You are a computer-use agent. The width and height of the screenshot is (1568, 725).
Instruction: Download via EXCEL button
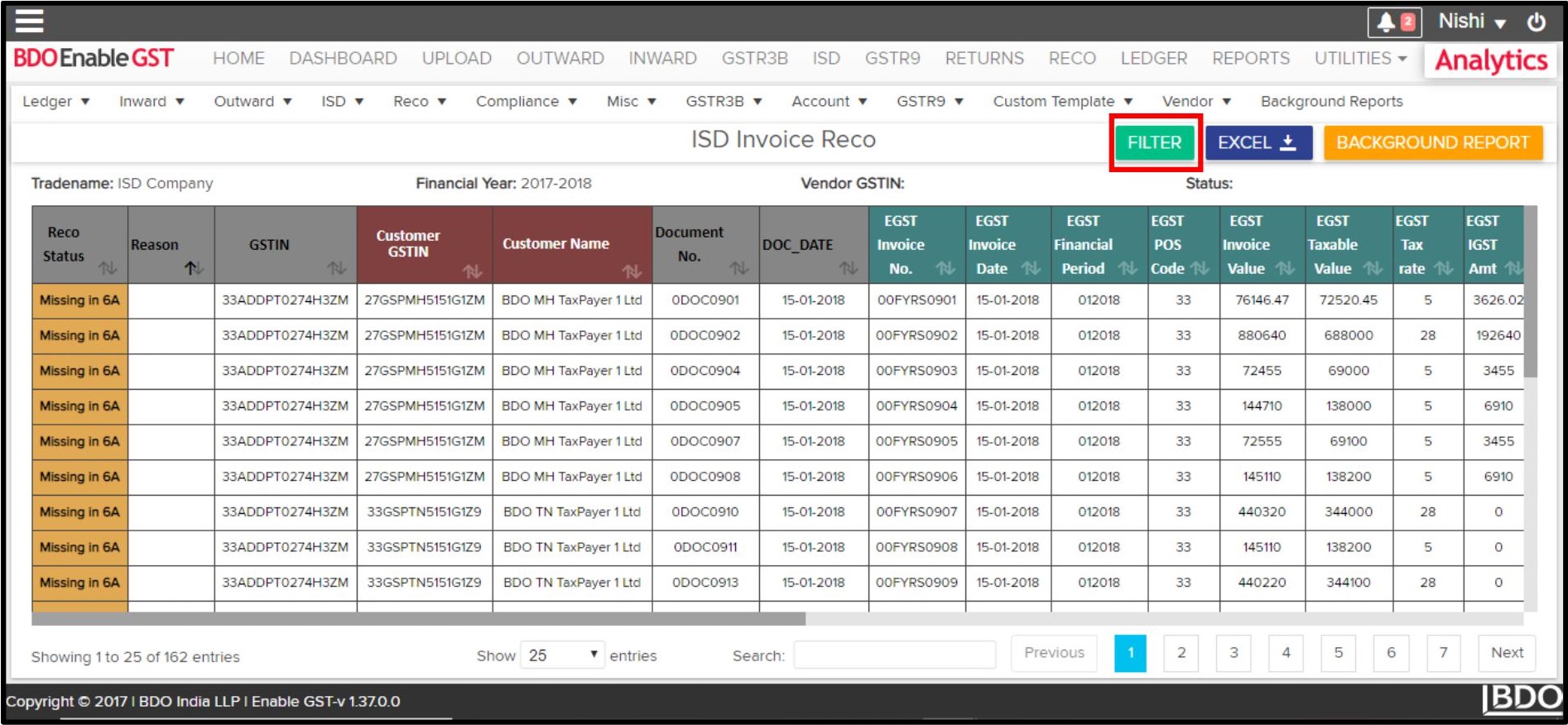(x=1258, y=142)
